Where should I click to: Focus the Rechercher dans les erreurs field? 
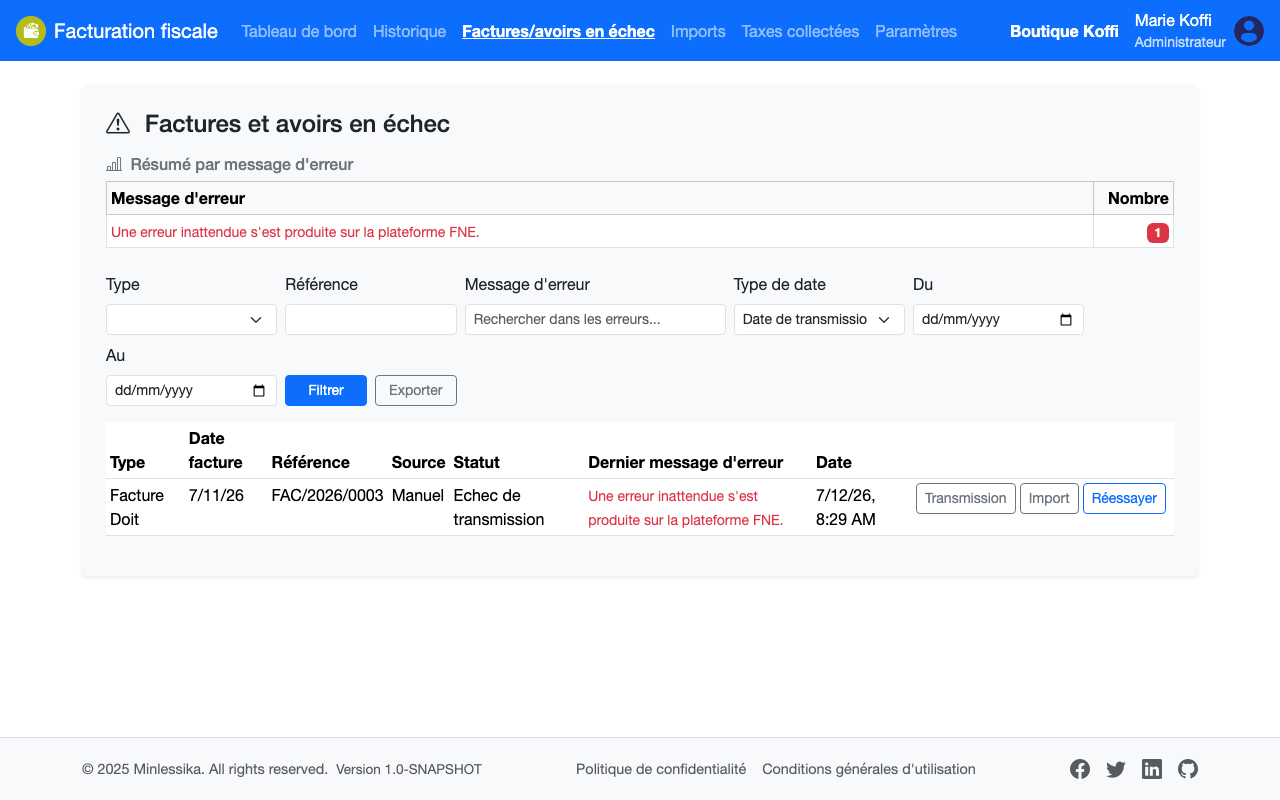[x=595, y=320]
